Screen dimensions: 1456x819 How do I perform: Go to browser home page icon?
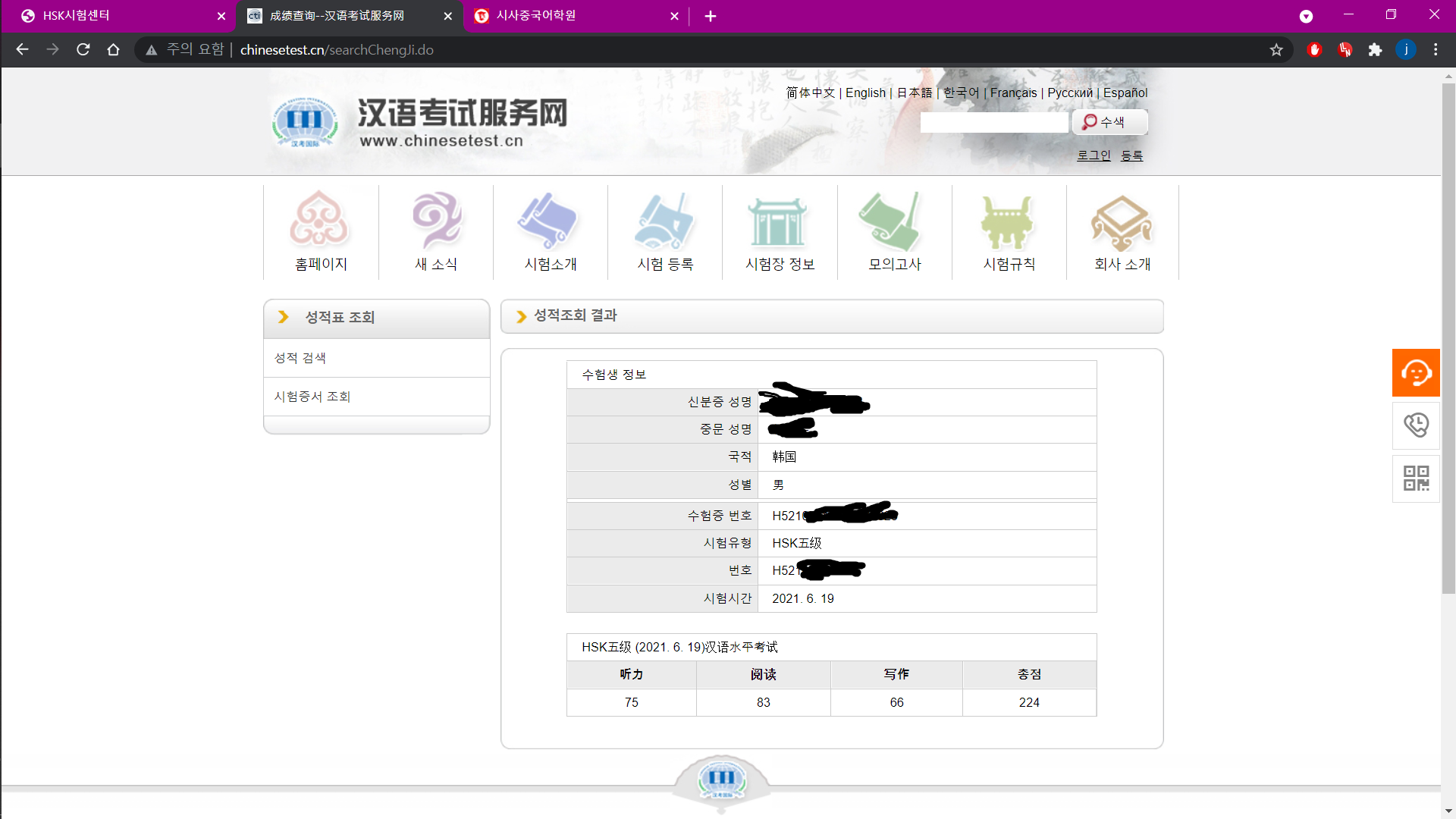pyautogui.click(x=114, y=50)
